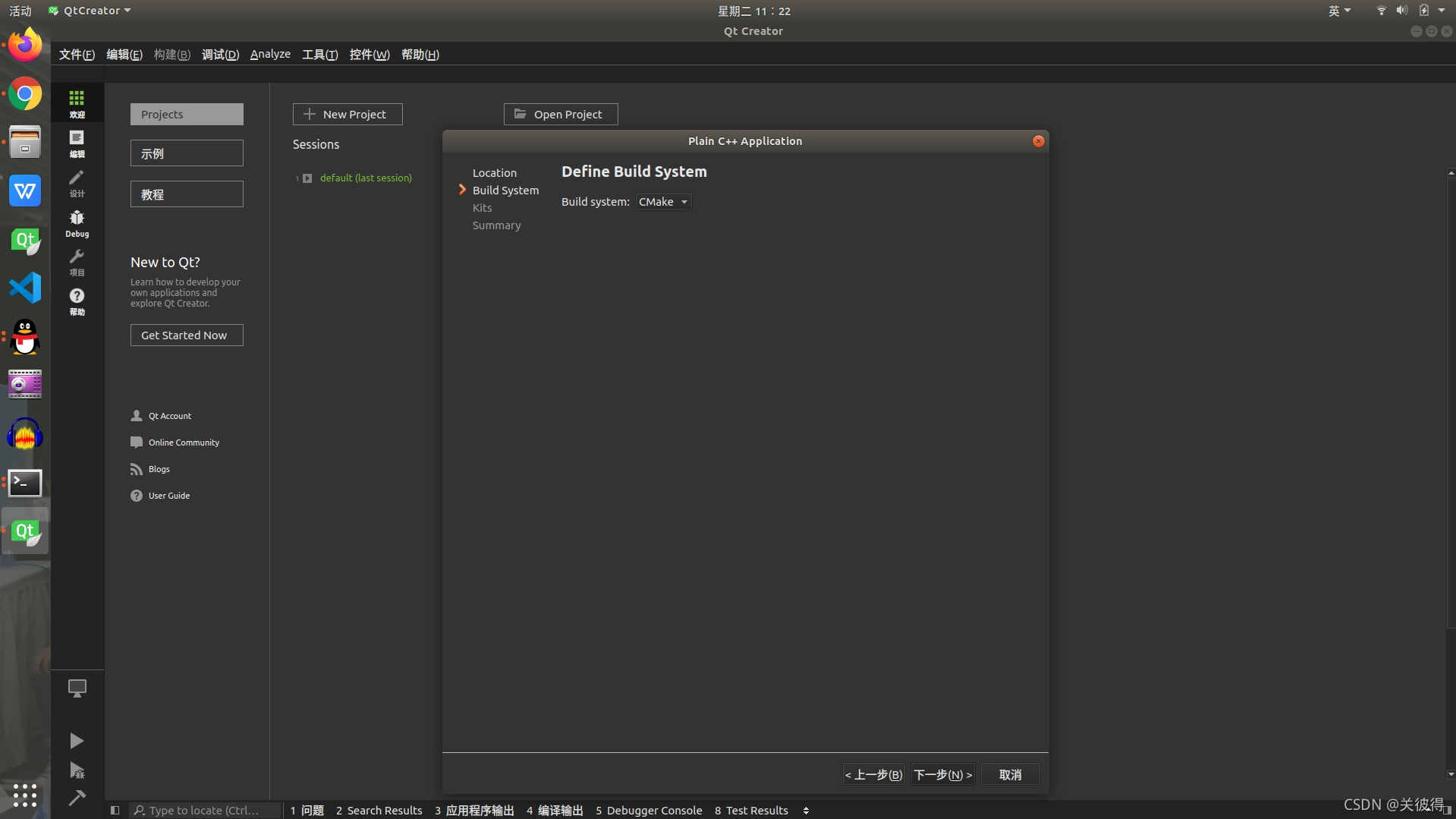Toggle the left sidebar visibility icon
The image size is (1456, 819).
click(x=115, y=810)
